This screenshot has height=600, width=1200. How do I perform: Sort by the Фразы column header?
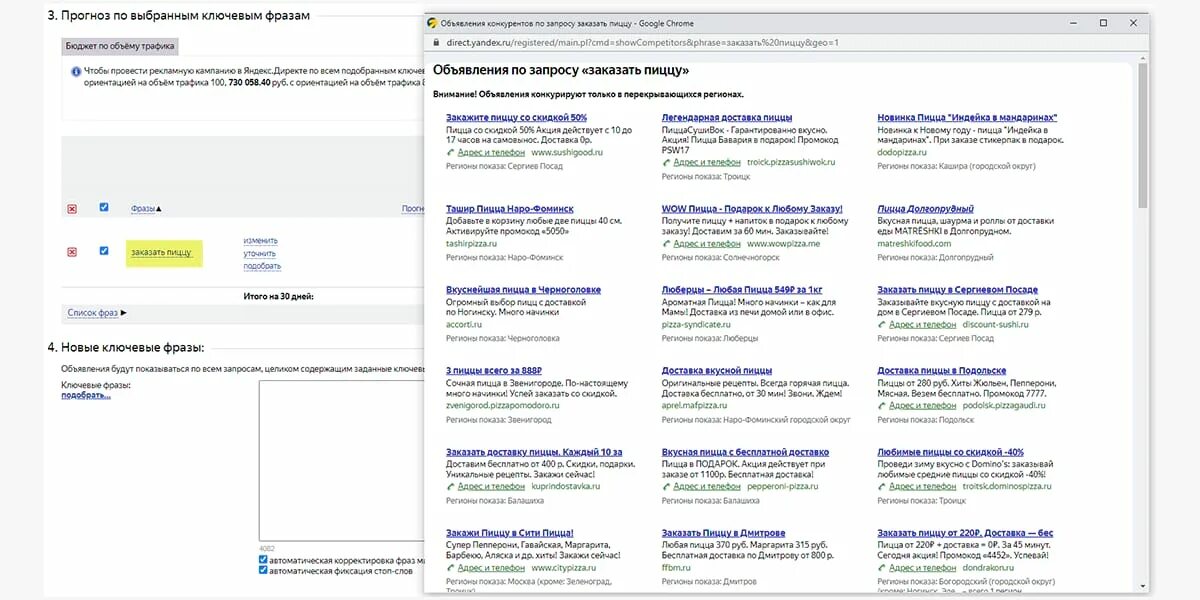[146, 208]
